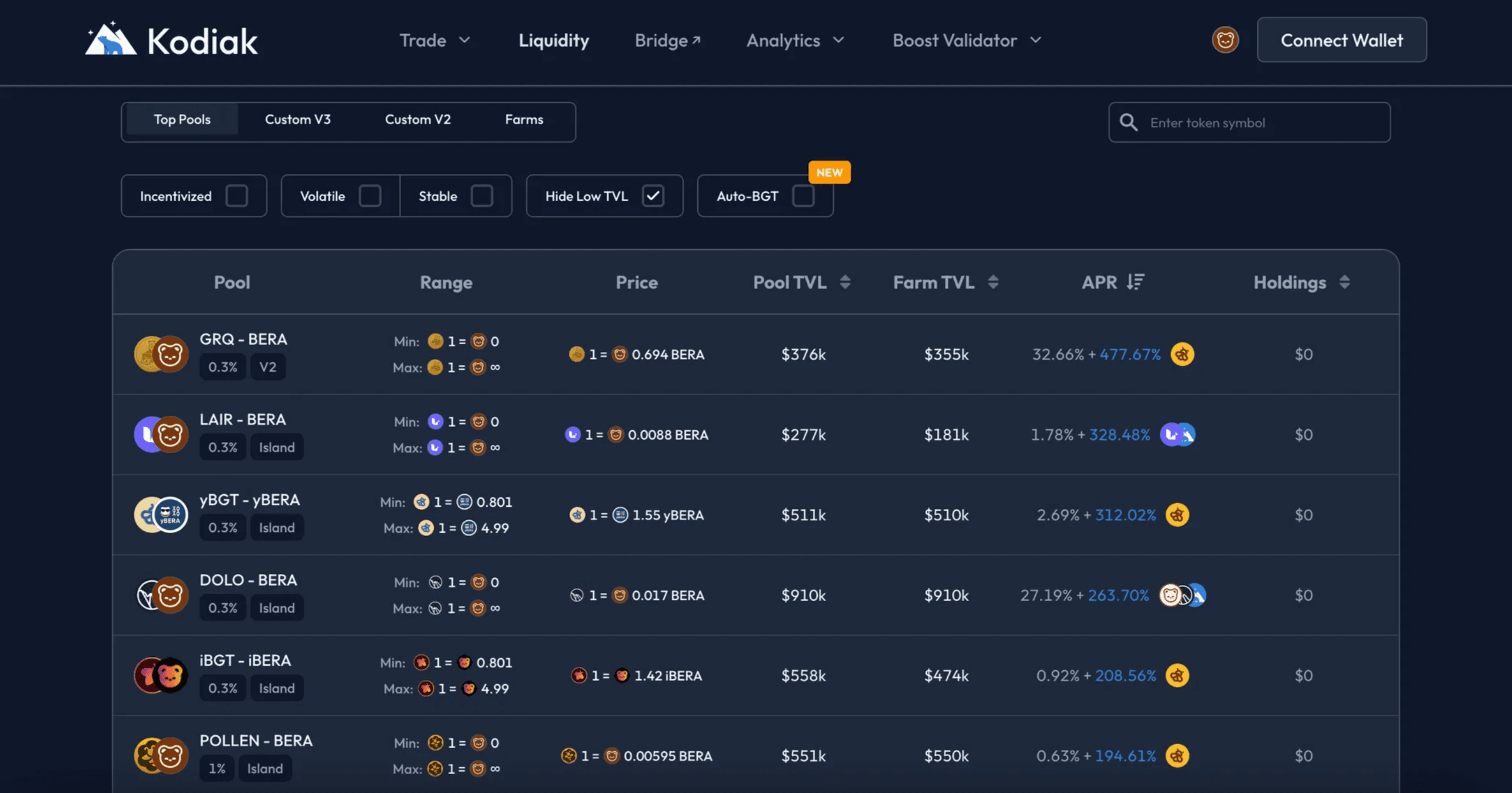1512x793 pixels.
Task: Focus the Enter token symbol search field
Action: coord(1249,123)
